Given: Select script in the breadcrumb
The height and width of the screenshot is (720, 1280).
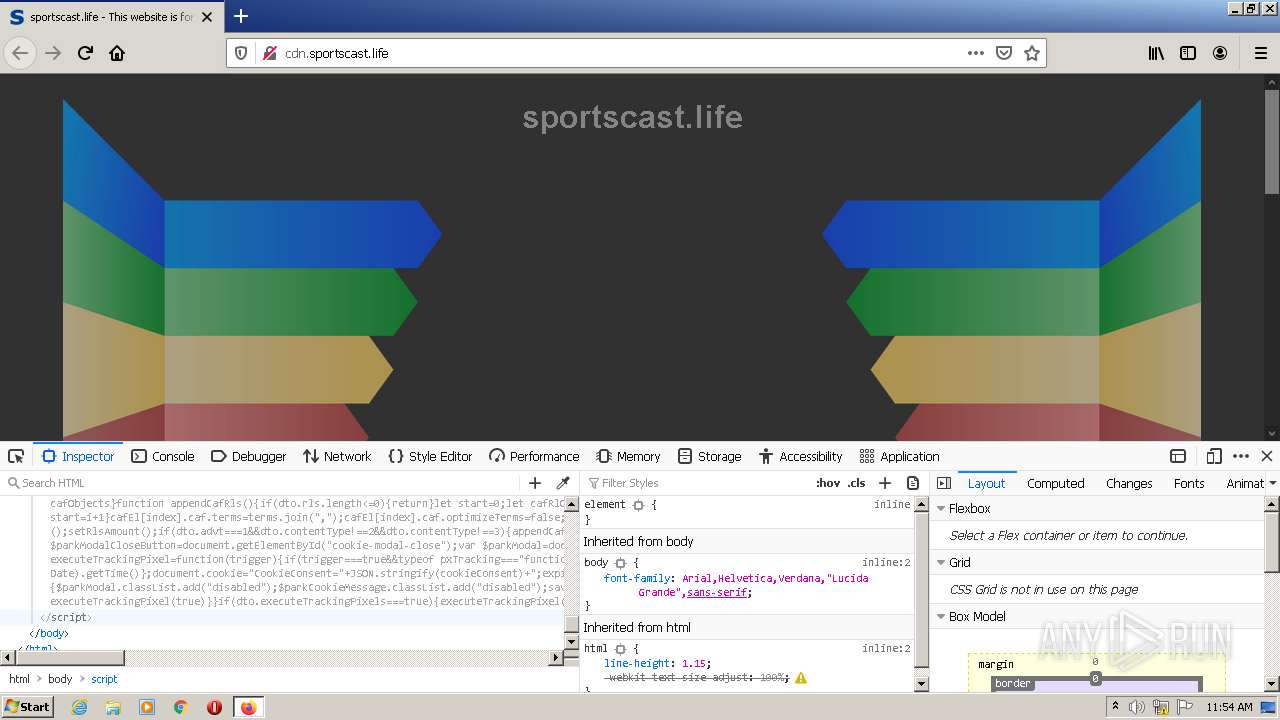Looking at the screenshot, I should pyautogui.click(x=104, y=679).
